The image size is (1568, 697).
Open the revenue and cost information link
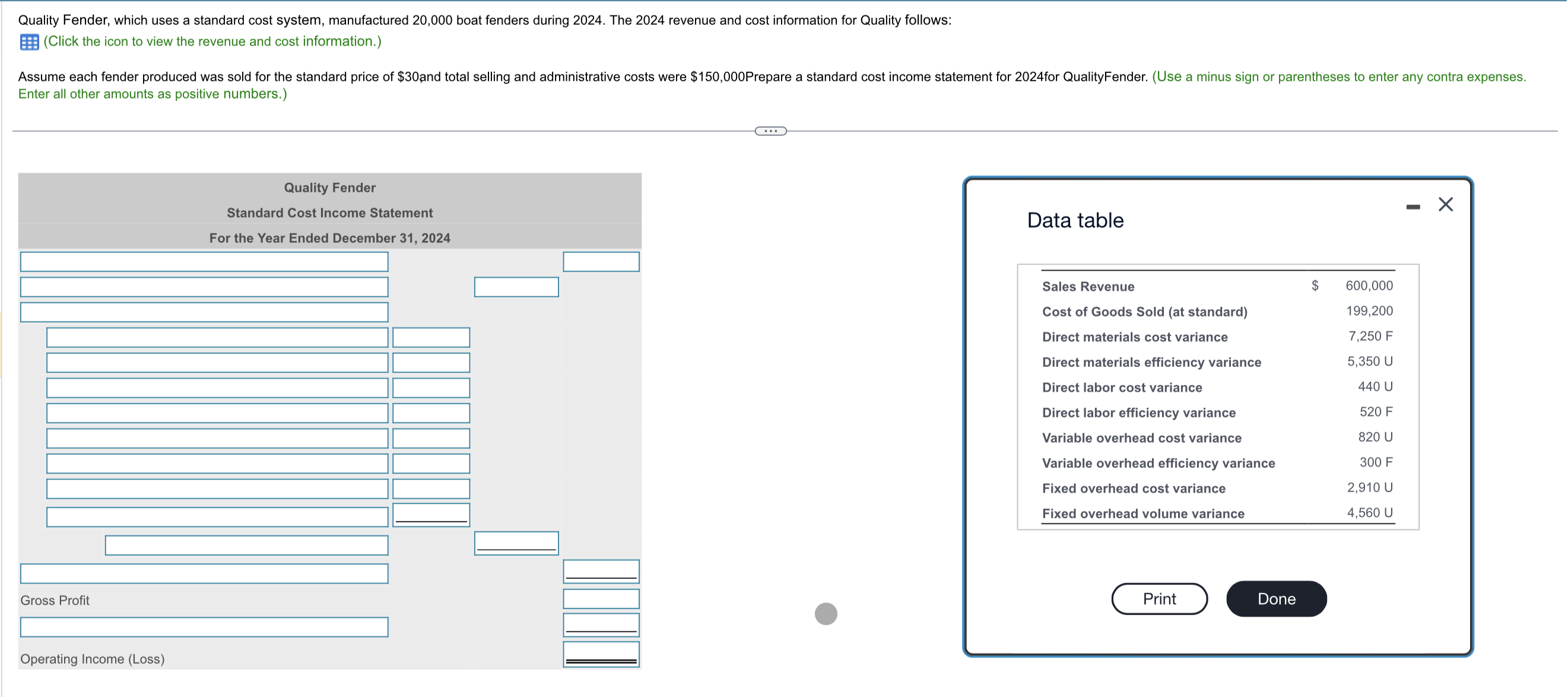coord(212,42)
